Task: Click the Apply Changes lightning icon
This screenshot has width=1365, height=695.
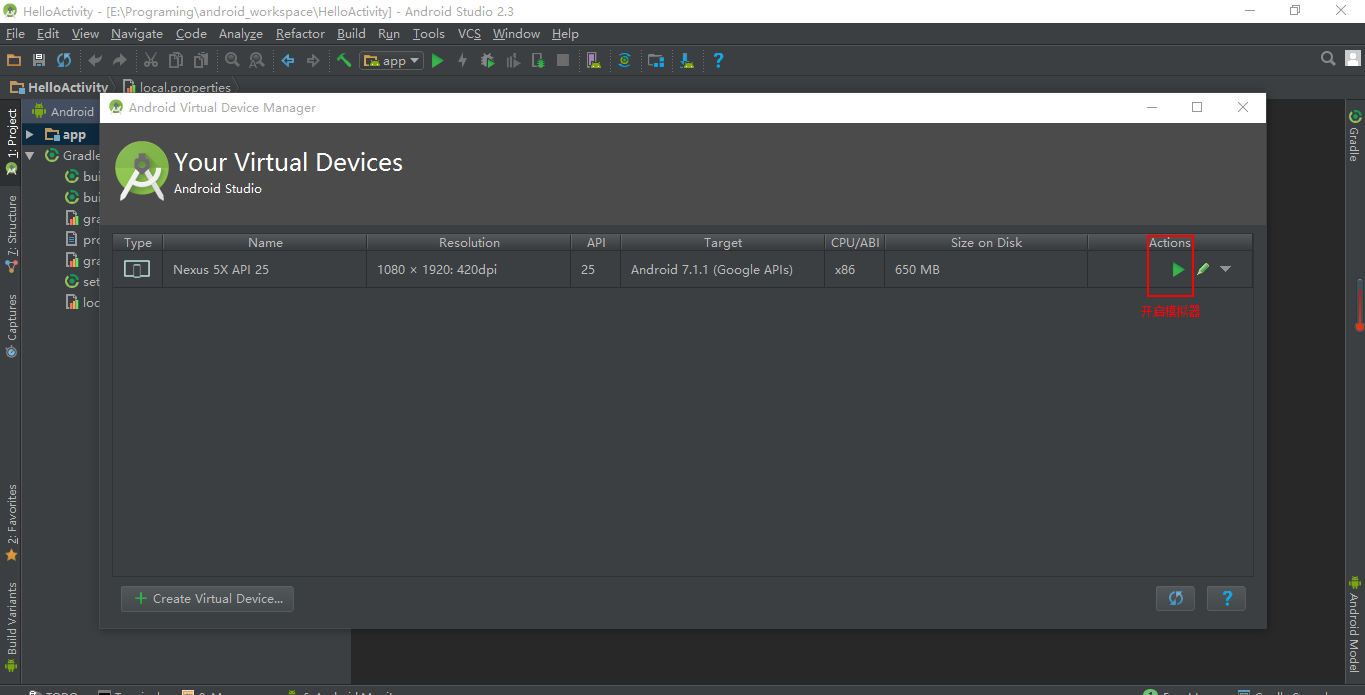Action: (462, 61)
